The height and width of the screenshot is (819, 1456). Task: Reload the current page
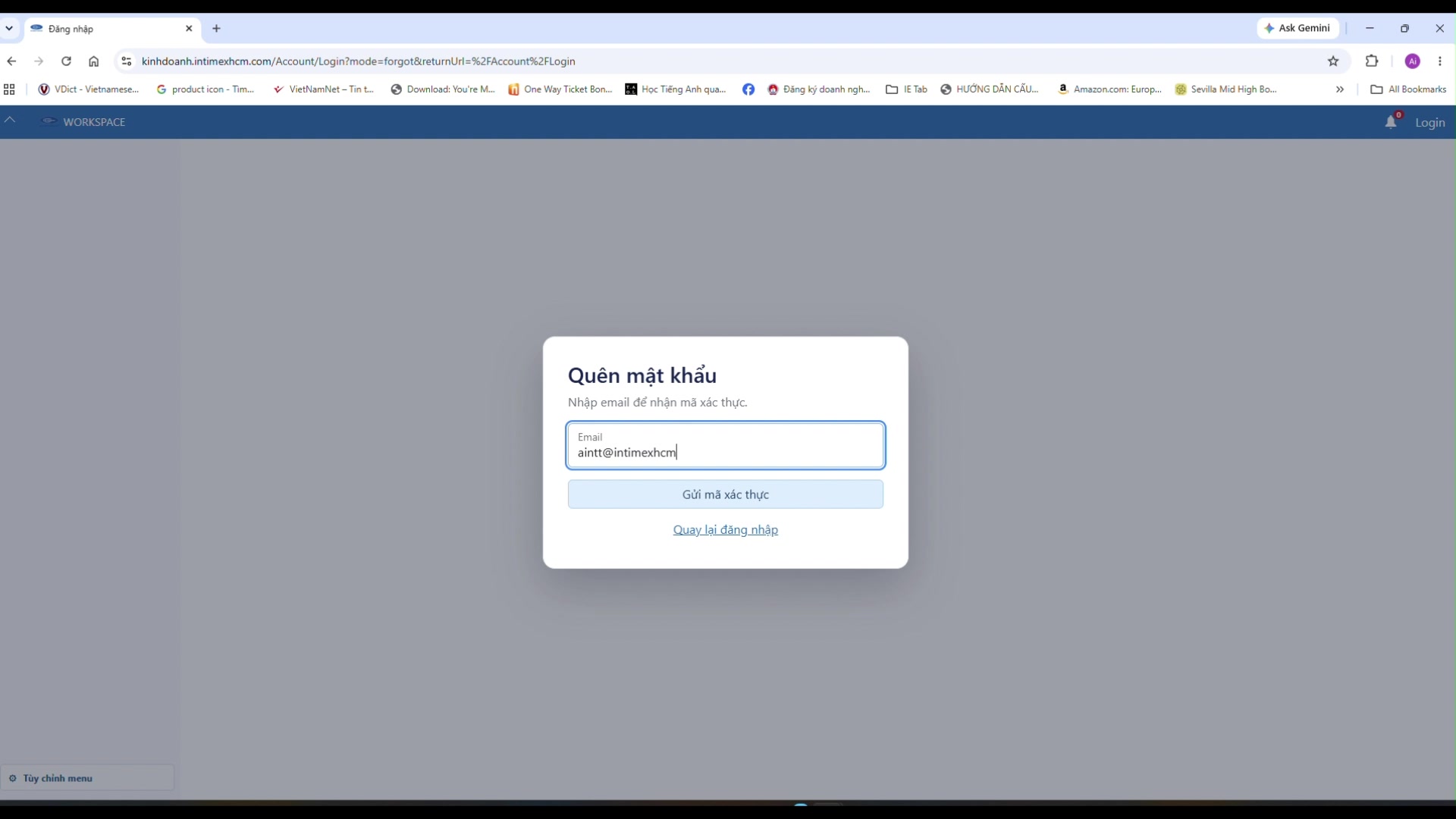(67, 61)
